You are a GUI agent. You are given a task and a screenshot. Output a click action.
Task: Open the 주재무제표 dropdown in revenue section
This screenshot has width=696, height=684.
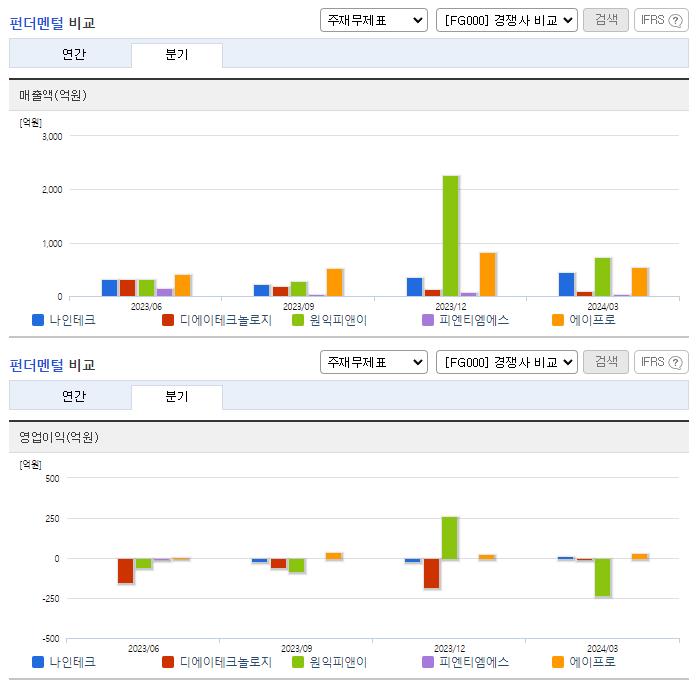pos(373,20)
